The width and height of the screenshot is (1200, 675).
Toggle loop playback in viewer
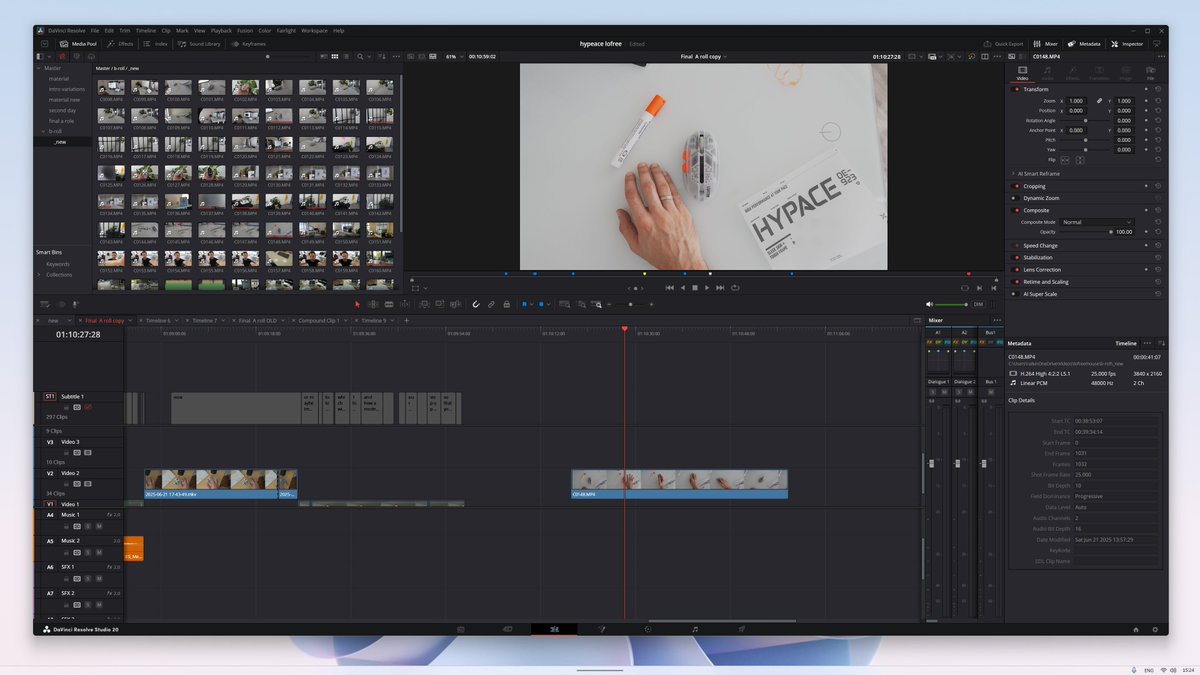tap(735, 288)
